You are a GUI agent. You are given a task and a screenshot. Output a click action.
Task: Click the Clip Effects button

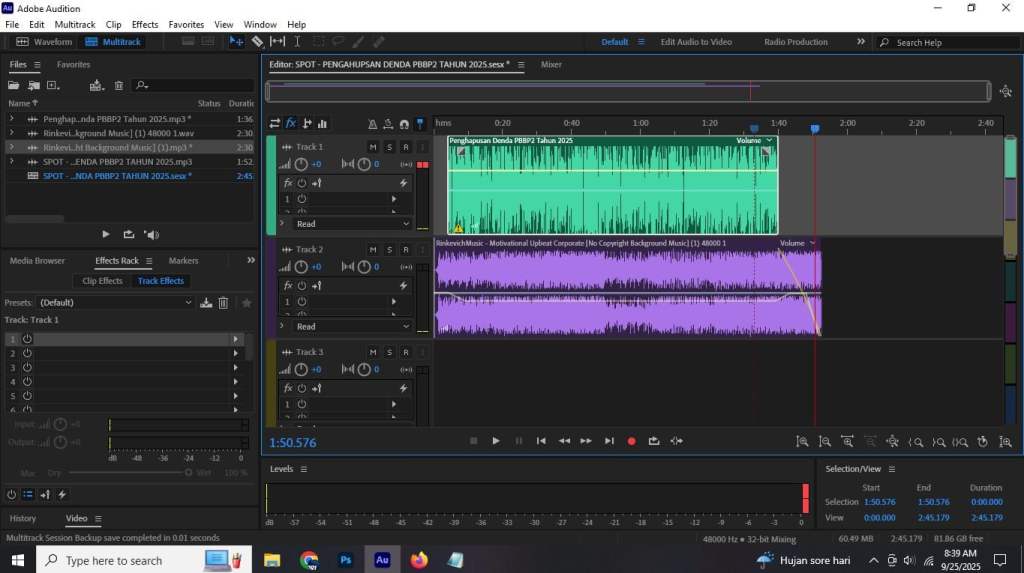point(102,281)
